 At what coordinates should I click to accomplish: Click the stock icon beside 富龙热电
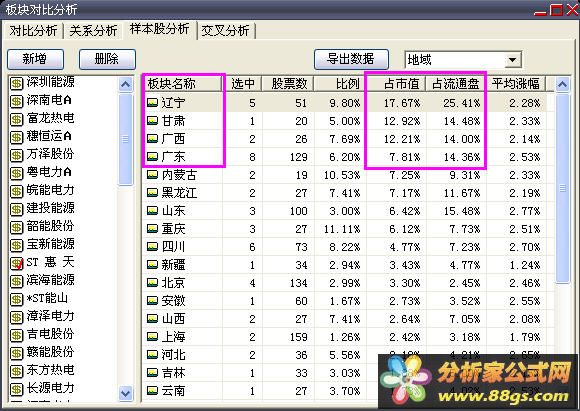click(x=16, y=119)
